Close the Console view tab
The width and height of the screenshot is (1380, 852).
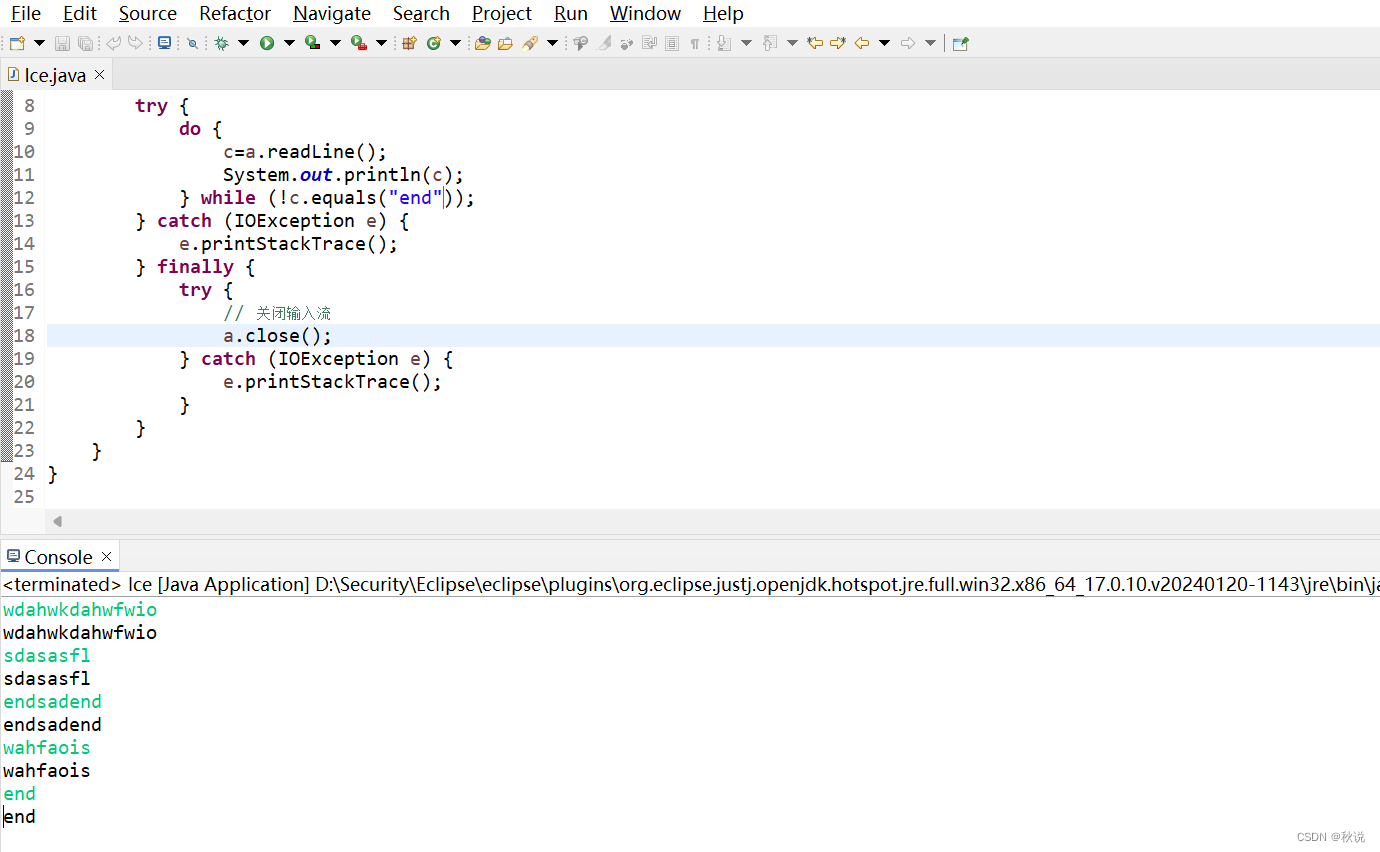click(x=107, y=557)
